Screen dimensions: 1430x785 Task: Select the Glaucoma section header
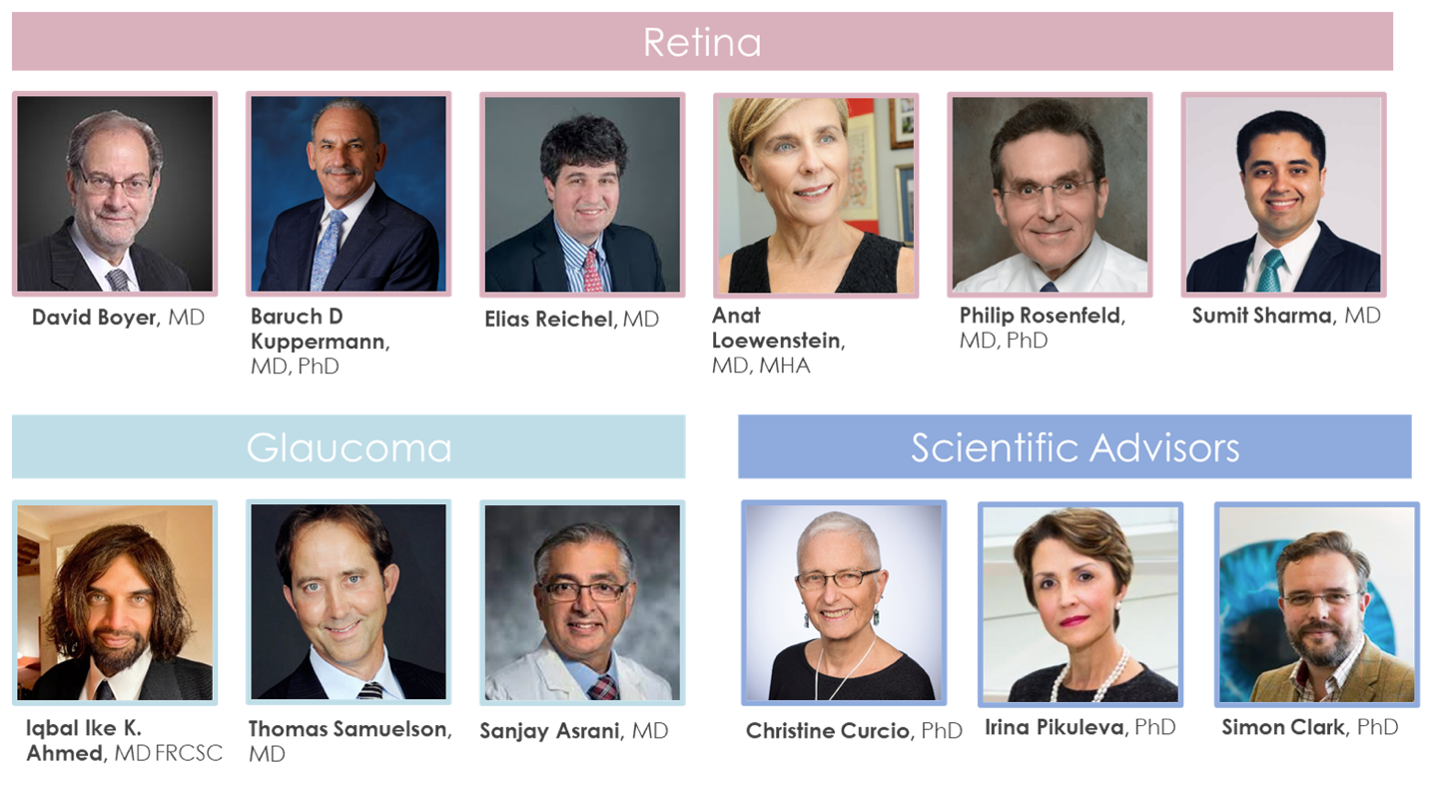coord(348,447)
